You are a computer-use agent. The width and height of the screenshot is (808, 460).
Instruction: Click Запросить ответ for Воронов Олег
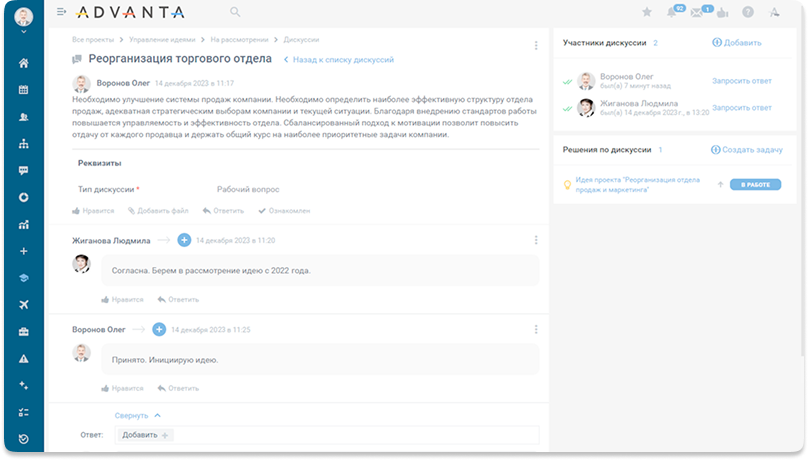(x=741, y=80)
